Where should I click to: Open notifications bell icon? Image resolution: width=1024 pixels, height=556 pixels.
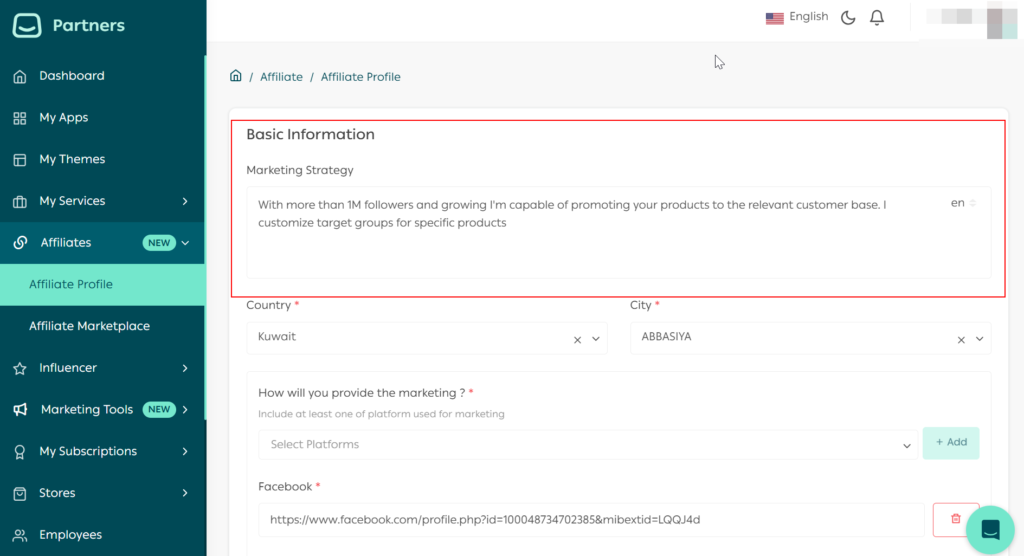pos(877,18)
